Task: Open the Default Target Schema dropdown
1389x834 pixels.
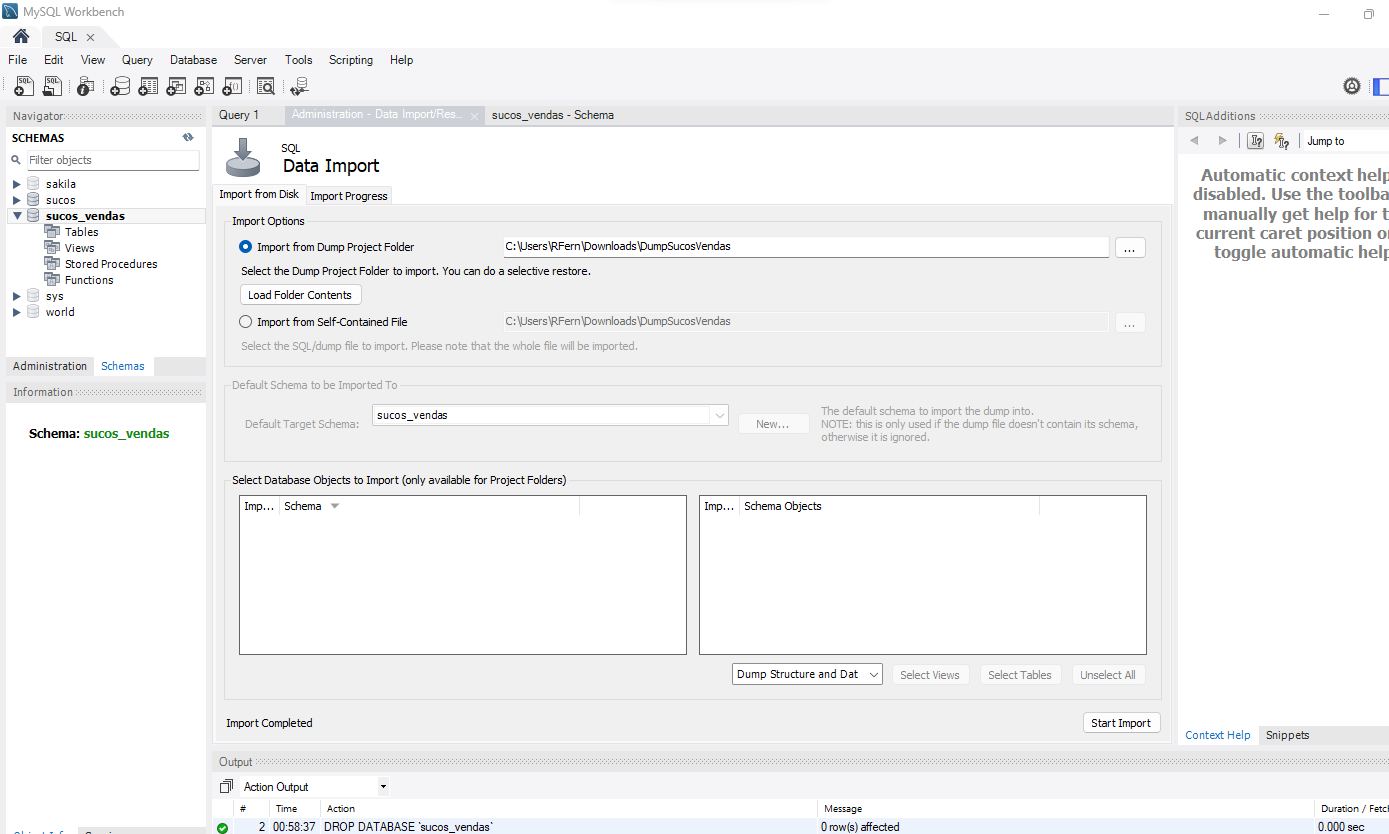Action: pos(550,415)
